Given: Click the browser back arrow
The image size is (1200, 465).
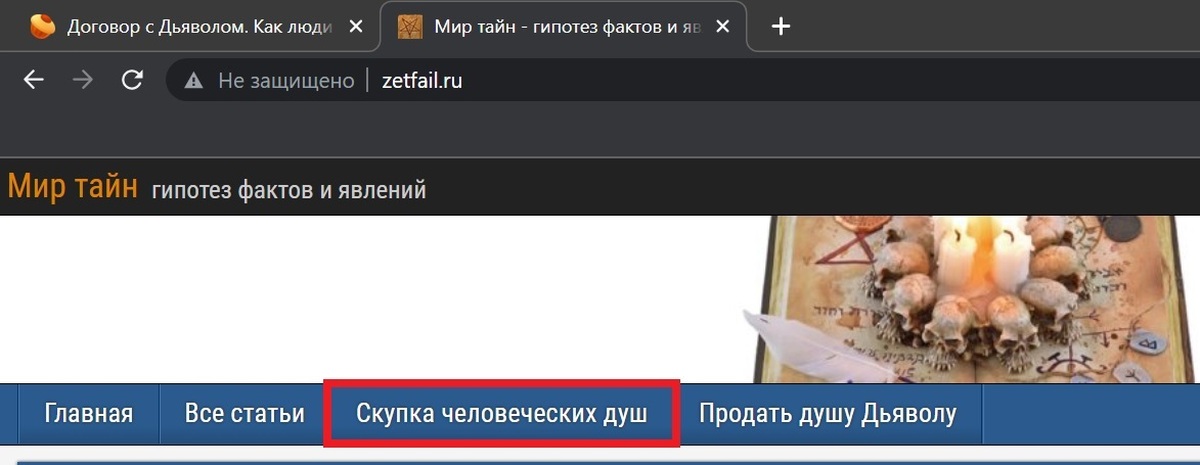Looking at the screenshot, I should point(34,81).
